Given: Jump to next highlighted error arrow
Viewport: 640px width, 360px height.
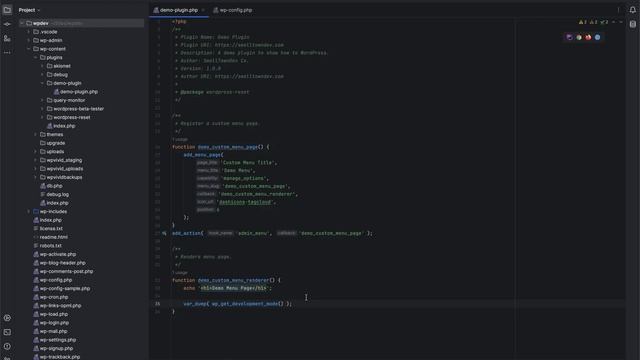Looking at the screenshot, I should (x=621, y=22).
